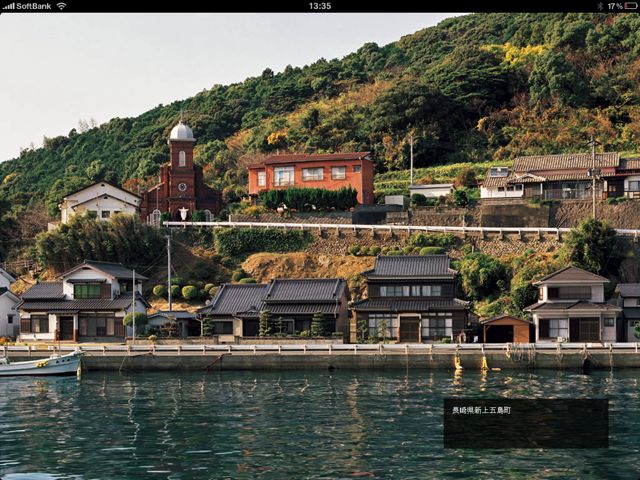The width and height of the screenshot is (640, 480).
Task: Tap the SoftBank carrier label
Action: (x=34, y=6)
